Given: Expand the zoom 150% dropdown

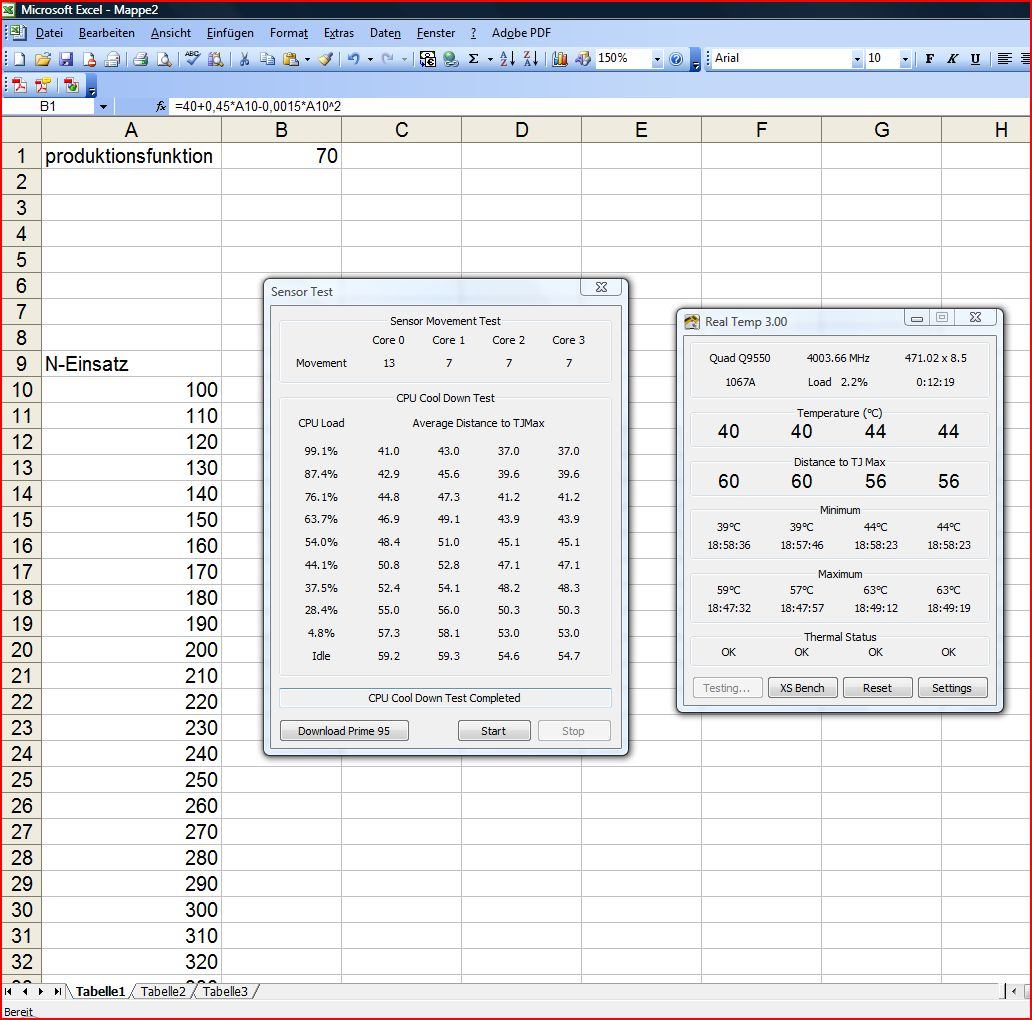Looking at the screenshot, I should (657, 60).
